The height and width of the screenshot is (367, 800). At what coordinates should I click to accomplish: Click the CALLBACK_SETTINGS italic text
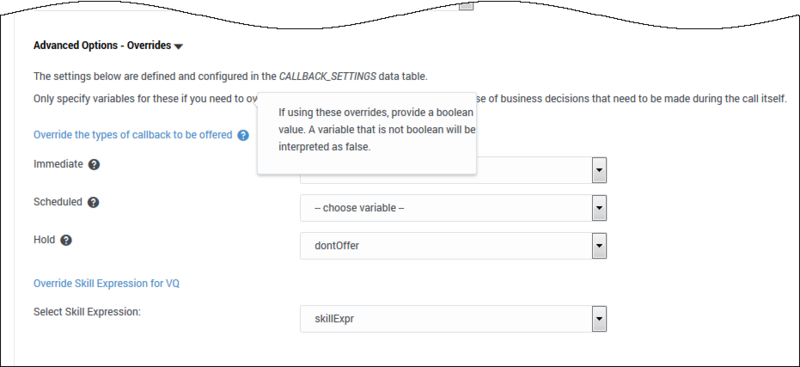(x=328, y=77)
